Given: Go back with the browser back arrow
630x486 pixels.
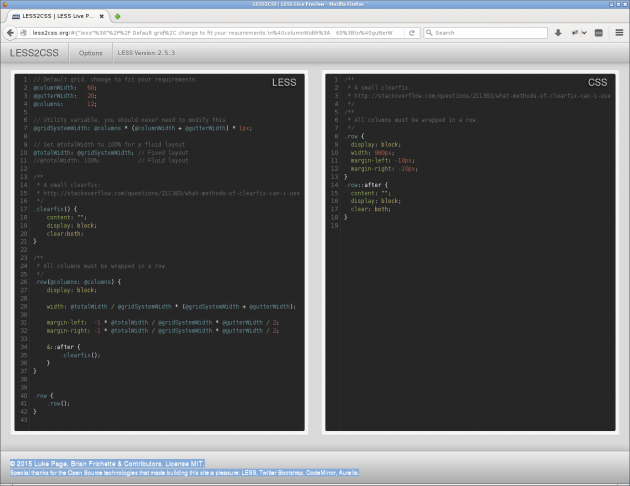Looking at the screenshot, I should (10, 33).
